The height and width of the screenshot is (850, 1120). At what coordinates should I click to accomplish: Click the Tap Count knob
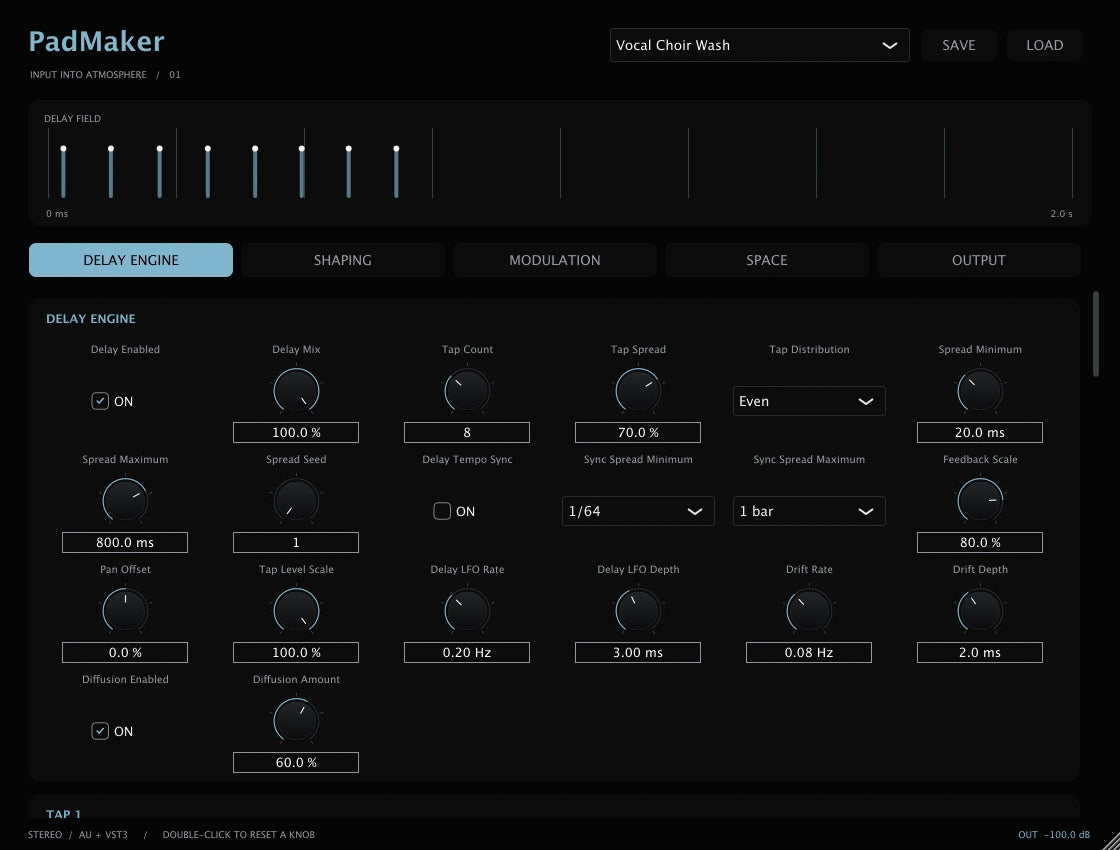pyautogui.click(x=467, y=391)
